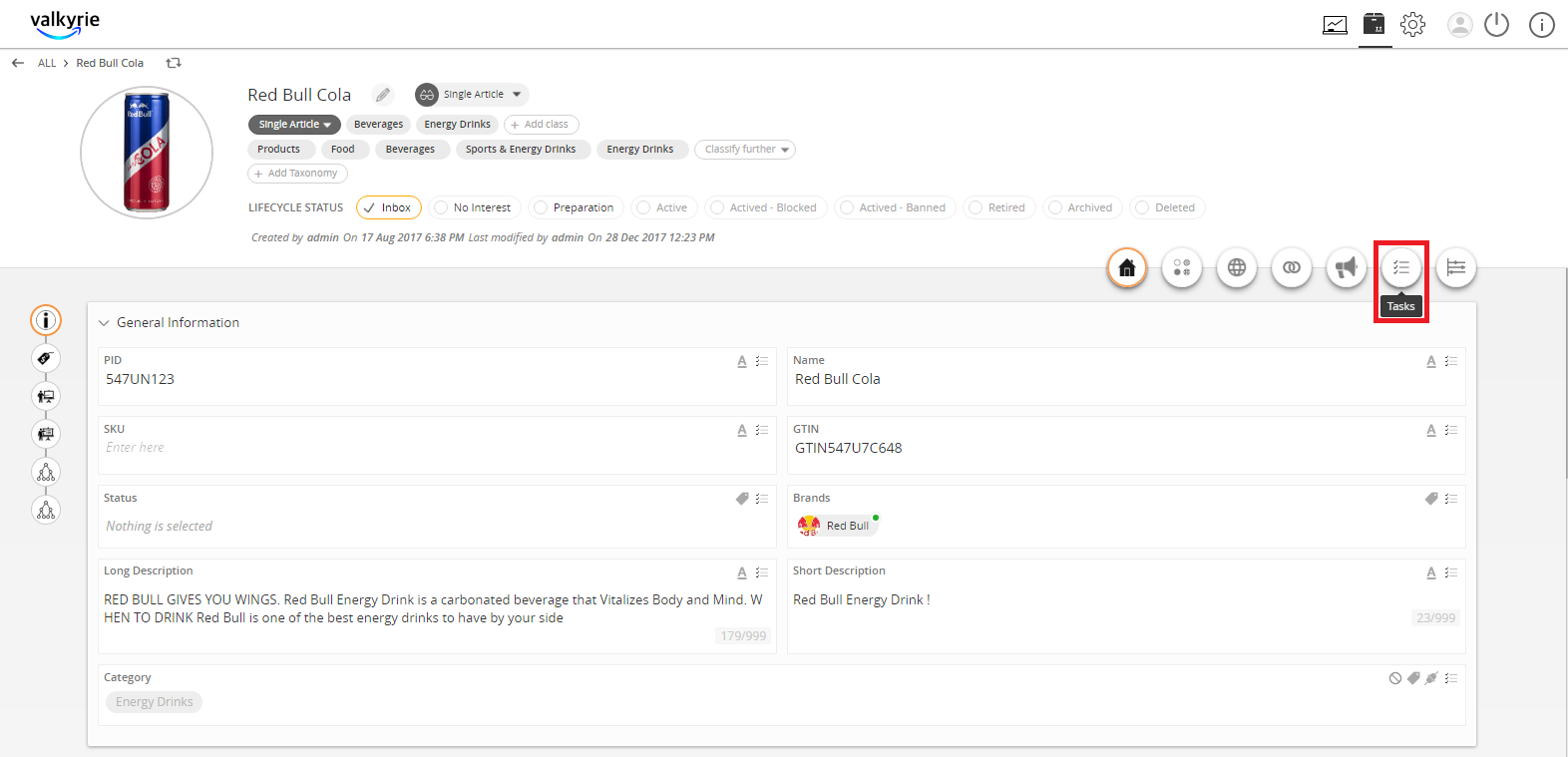Viewport: 1568px width, 757px height.
Task: Select General Information info icon in sidebar
Action: pyautogui.click(x=46, y=320)
